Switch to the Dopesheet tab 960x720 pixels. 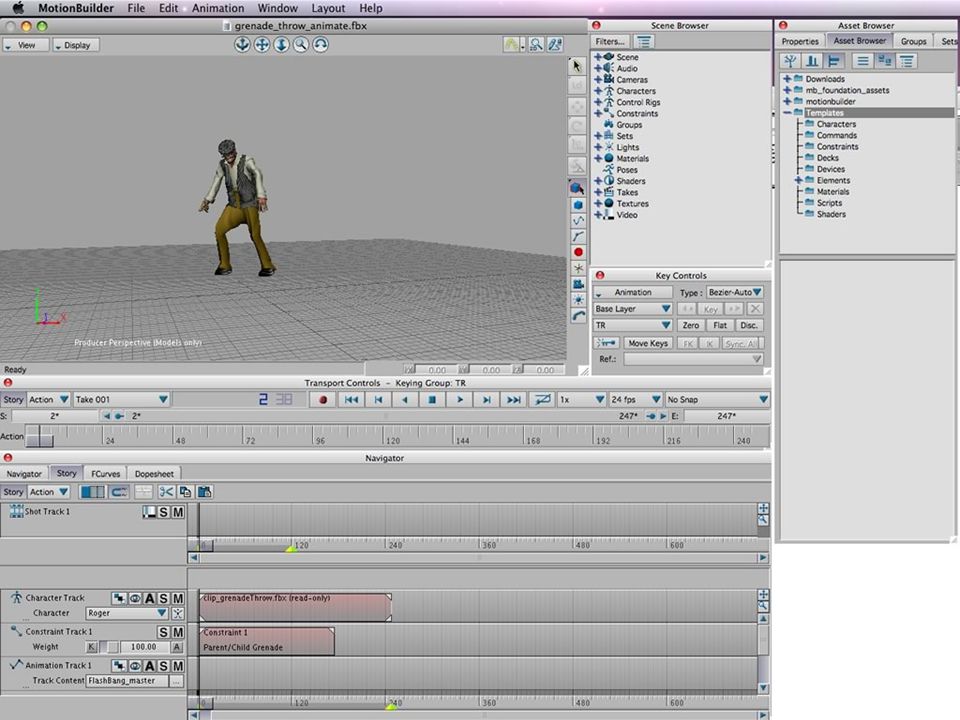[x=154, y=474]
